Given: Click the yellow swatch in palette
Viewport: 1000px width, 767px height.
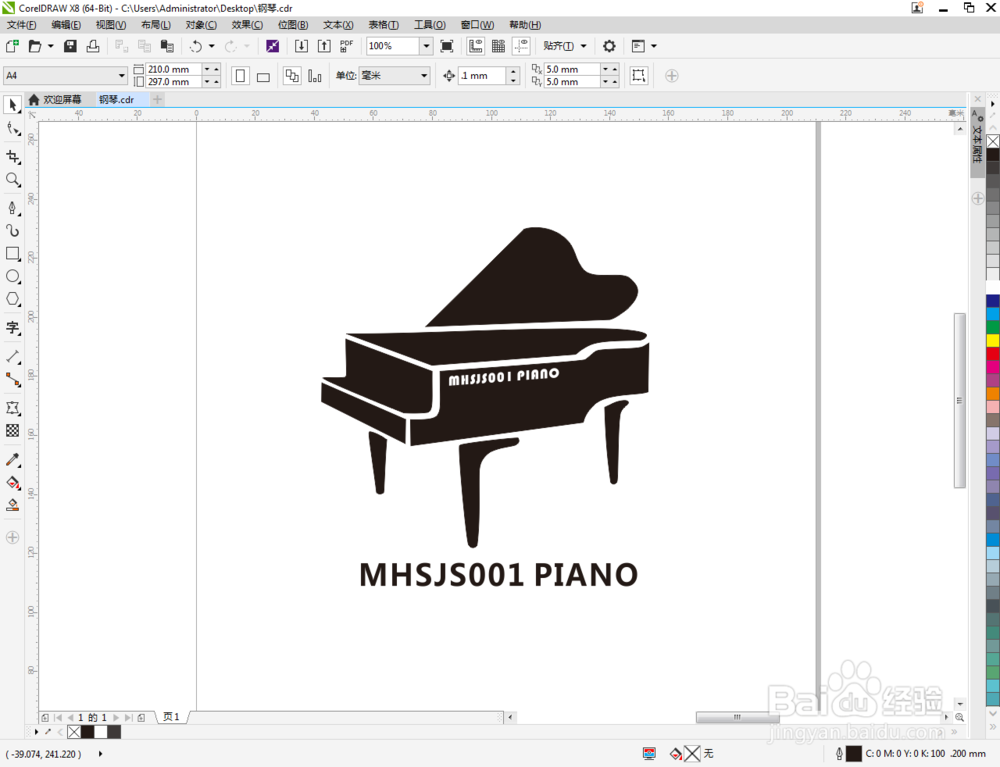Looking at the screenshot, I should [993, 340].
